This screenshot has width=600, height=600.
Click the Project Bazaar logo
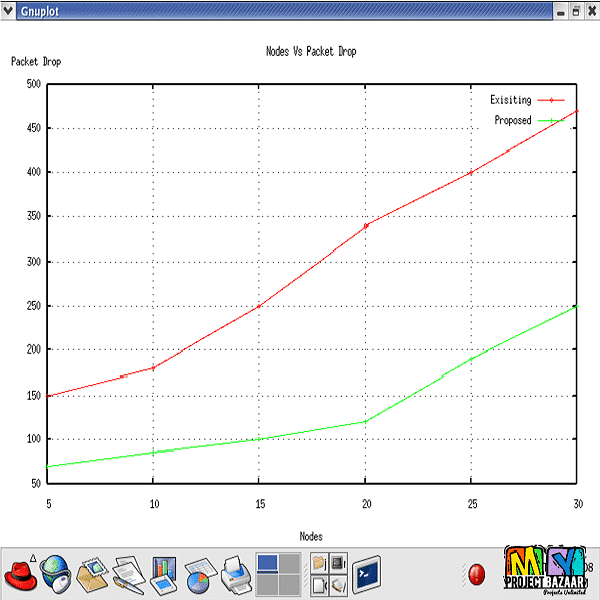(543, 573)
